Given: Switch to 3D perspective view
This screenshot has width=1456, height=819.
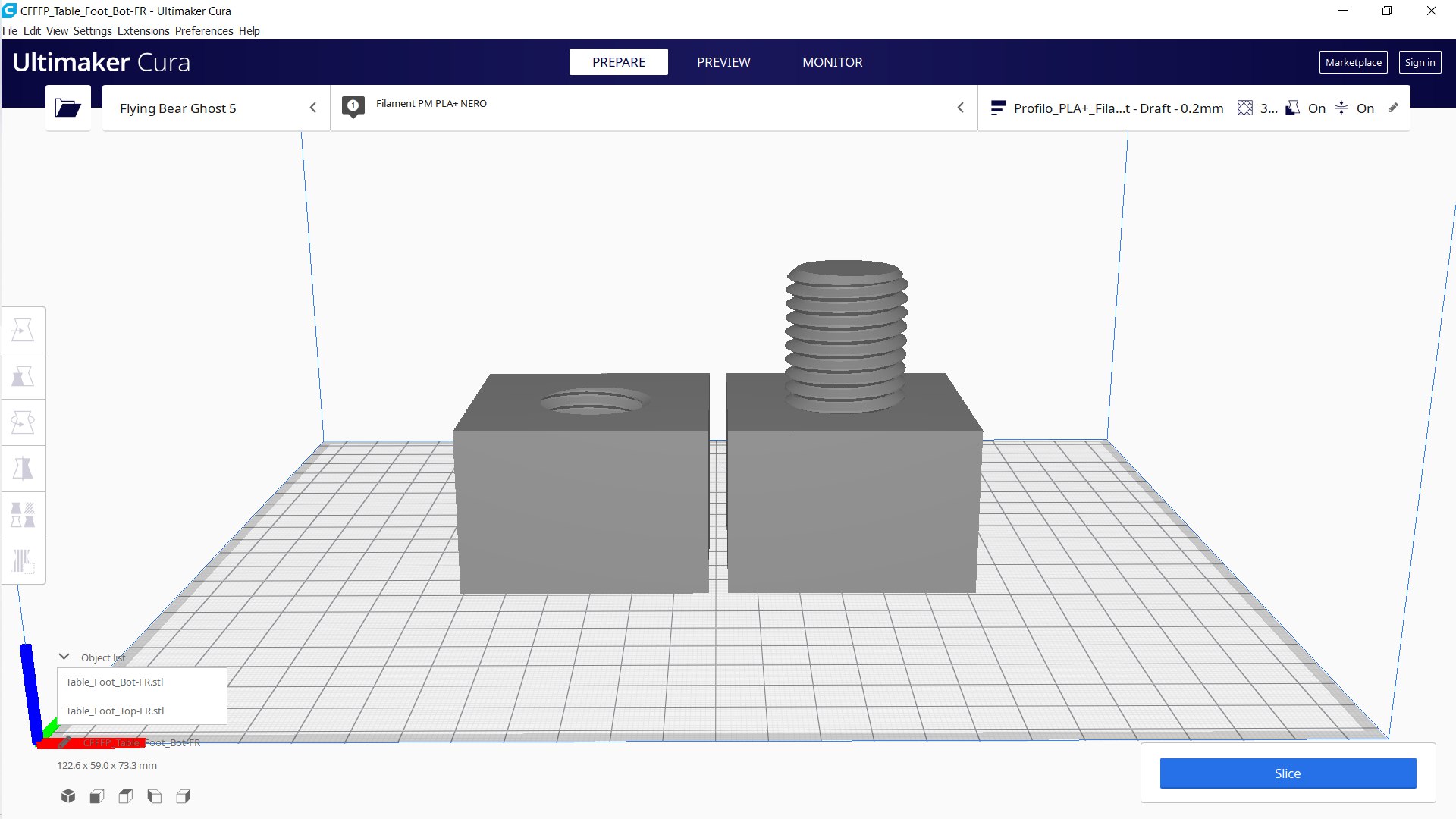Looking at the screenshot, I should [x=68, y=796].
